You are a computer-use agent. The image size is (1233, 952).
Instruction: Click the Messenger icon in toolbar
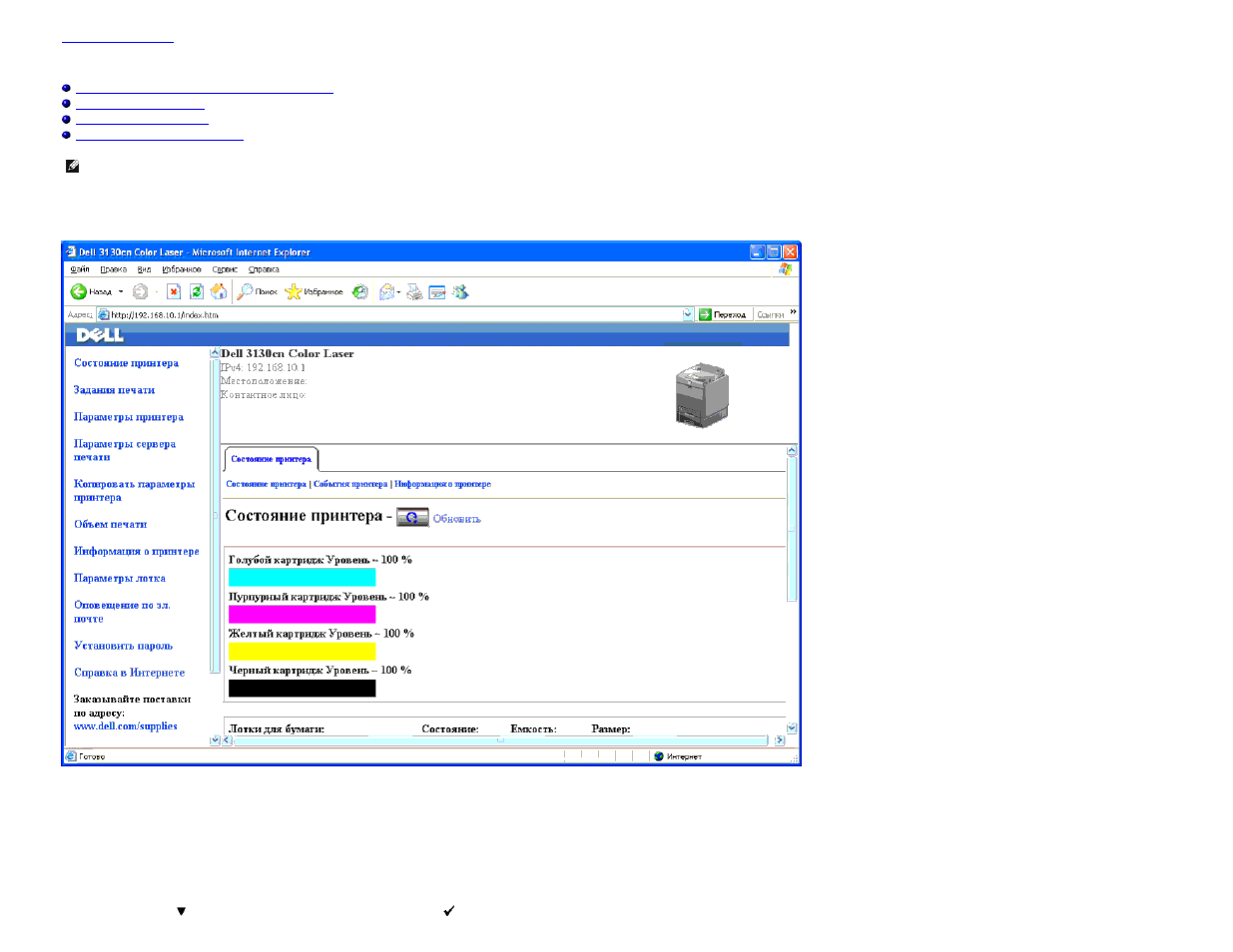pyautogui.click(x=460, y=291)
